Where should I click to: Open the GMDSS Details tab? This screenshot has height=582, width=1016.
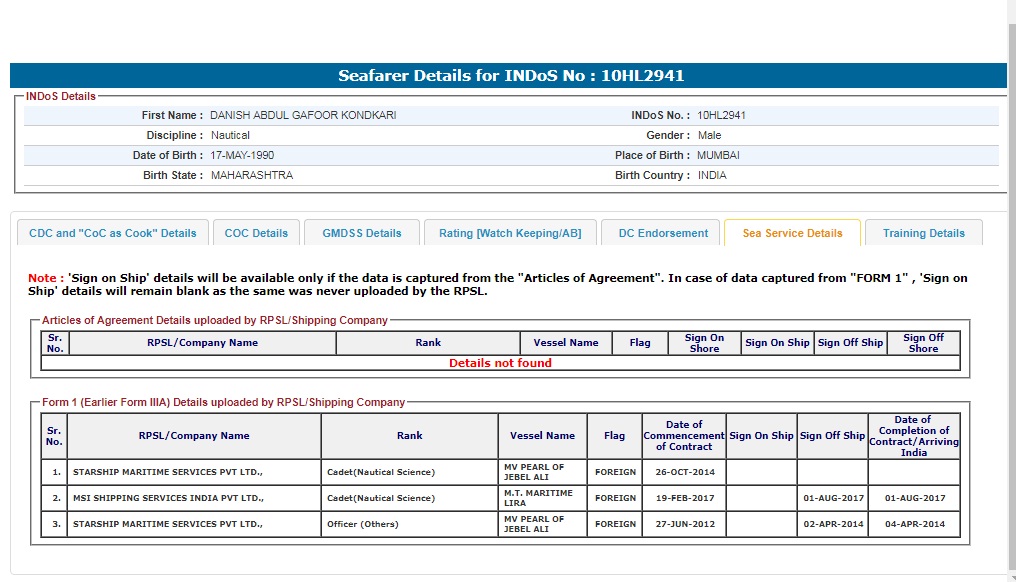tap(361, 233)
